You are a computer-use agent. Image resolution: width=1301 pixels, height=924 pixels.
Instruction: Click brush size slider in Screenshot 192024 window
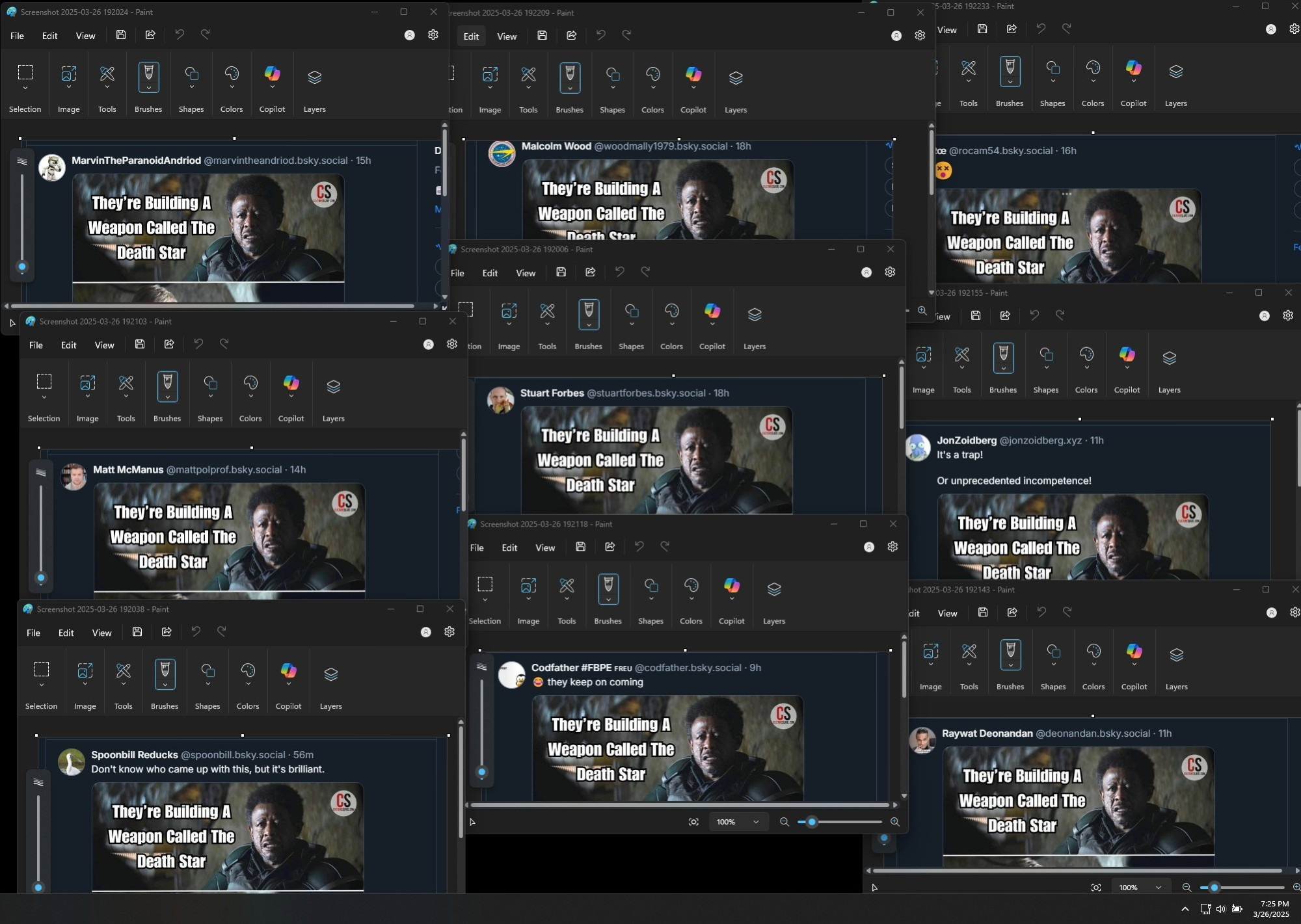[x=22, y=220]
